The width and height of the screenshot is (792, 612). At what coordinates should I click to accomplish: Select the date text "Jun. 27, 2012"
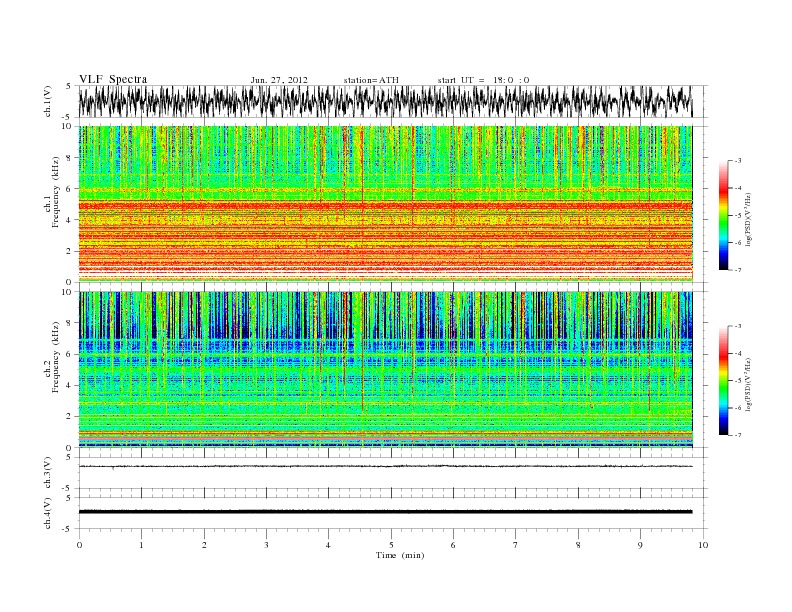[279, 80]
